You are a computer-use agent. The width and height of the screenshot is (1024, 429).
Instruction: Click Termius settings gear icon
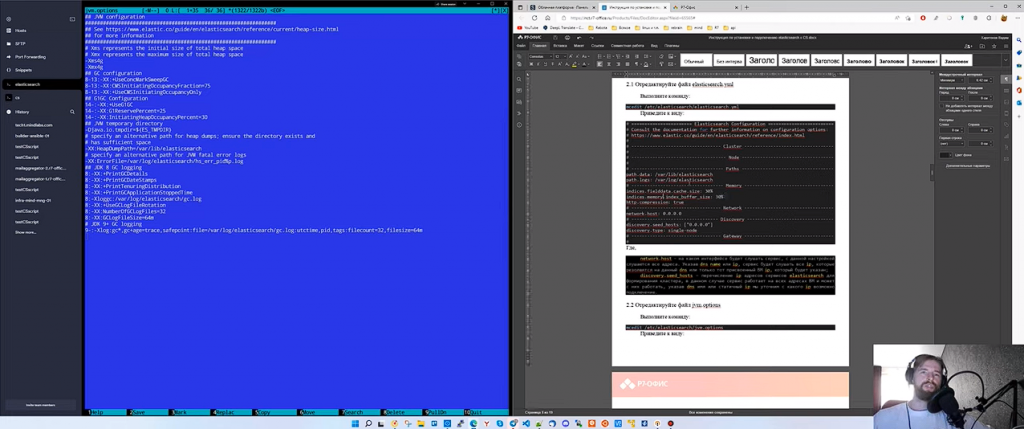point(8,19)
